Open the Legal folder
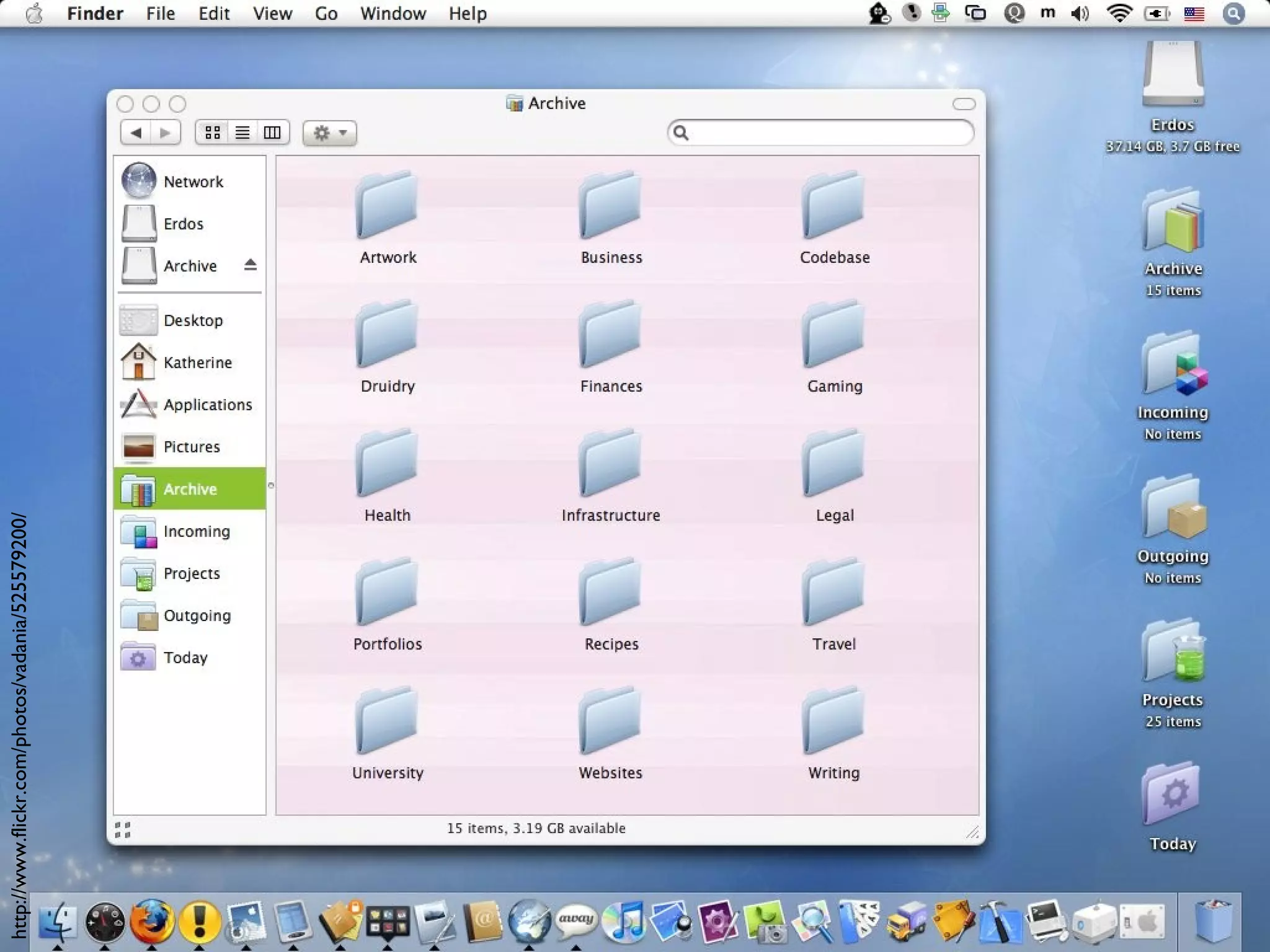This screenshot has height=952, width=1270. 834,464
